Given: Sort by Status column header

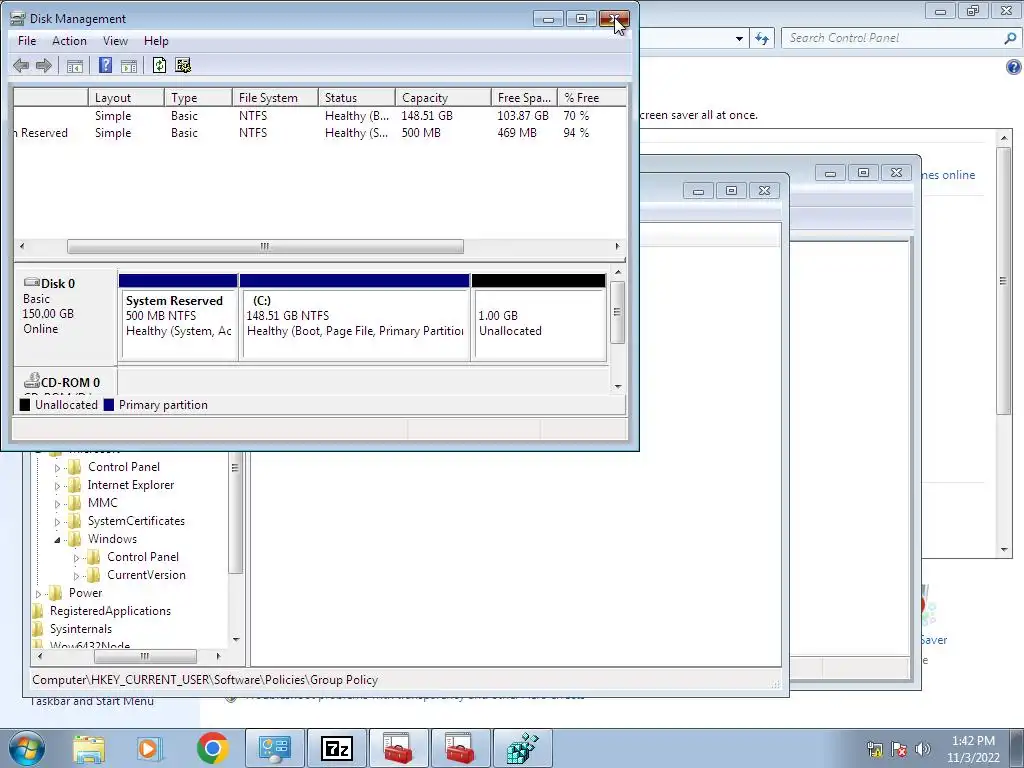Looking at the screenshot, I should click(x=357, y=97).
